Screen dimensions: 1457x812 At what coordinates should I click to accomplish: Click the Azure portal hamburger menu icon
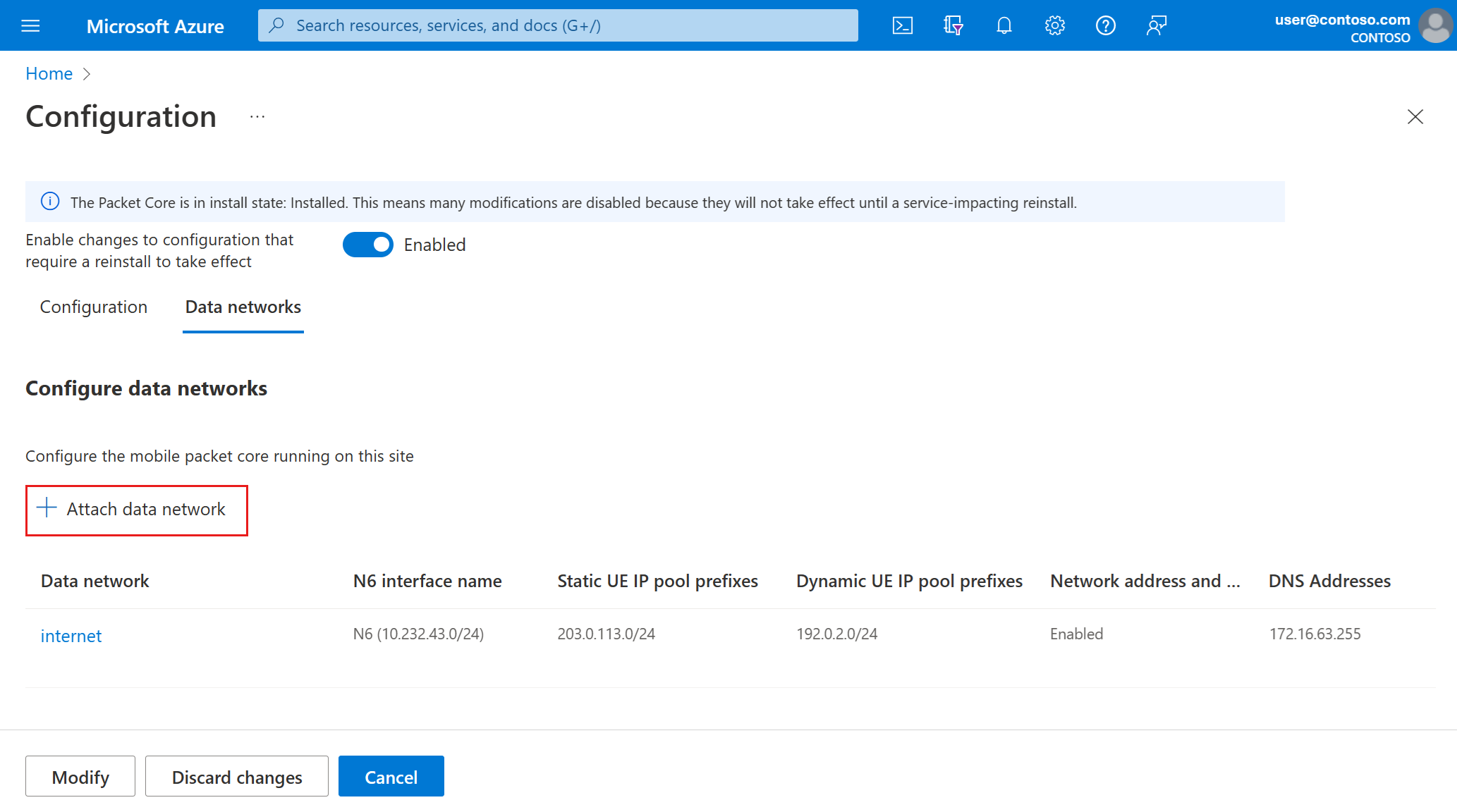30,25
